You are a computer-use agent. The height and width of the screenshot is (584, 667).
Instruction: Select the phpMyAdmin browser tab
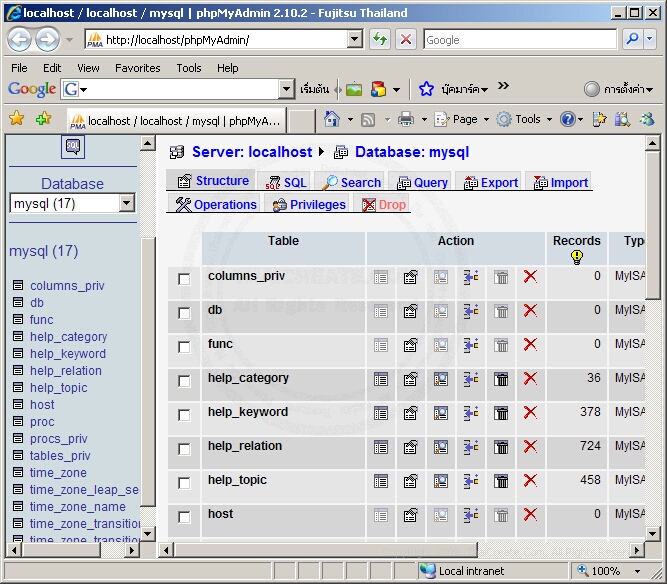click(x=177, y=121)
